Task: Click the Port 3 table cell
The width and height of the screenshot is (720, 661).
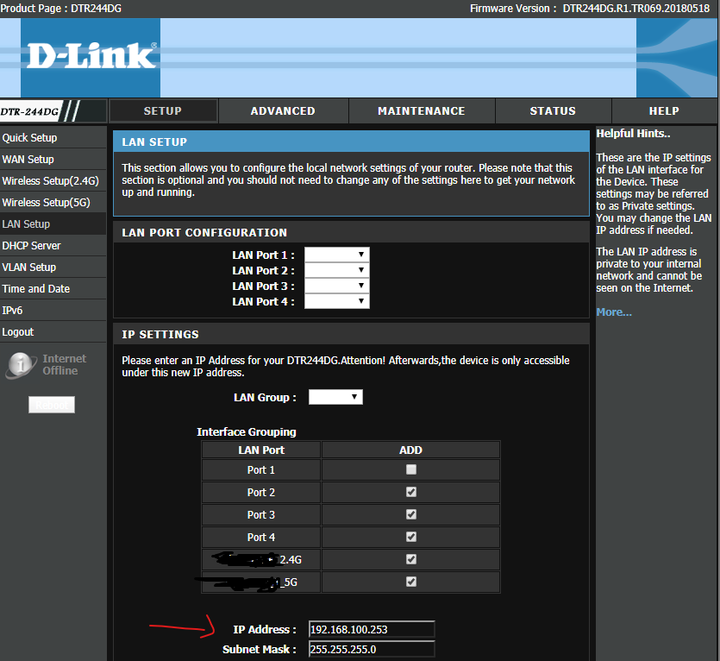Action: [x=261, y=515]
